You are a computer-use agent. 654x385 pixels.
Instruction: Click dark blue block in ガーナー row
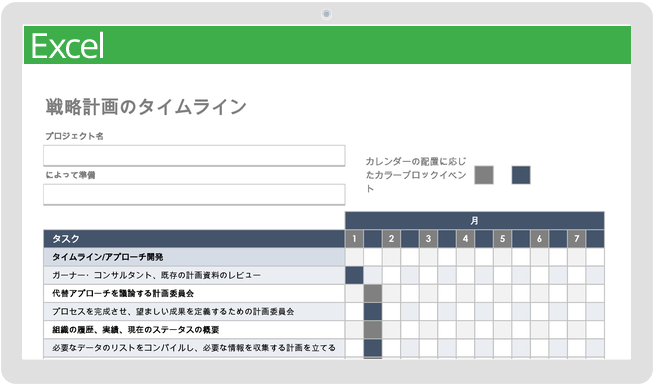[354, 275]
